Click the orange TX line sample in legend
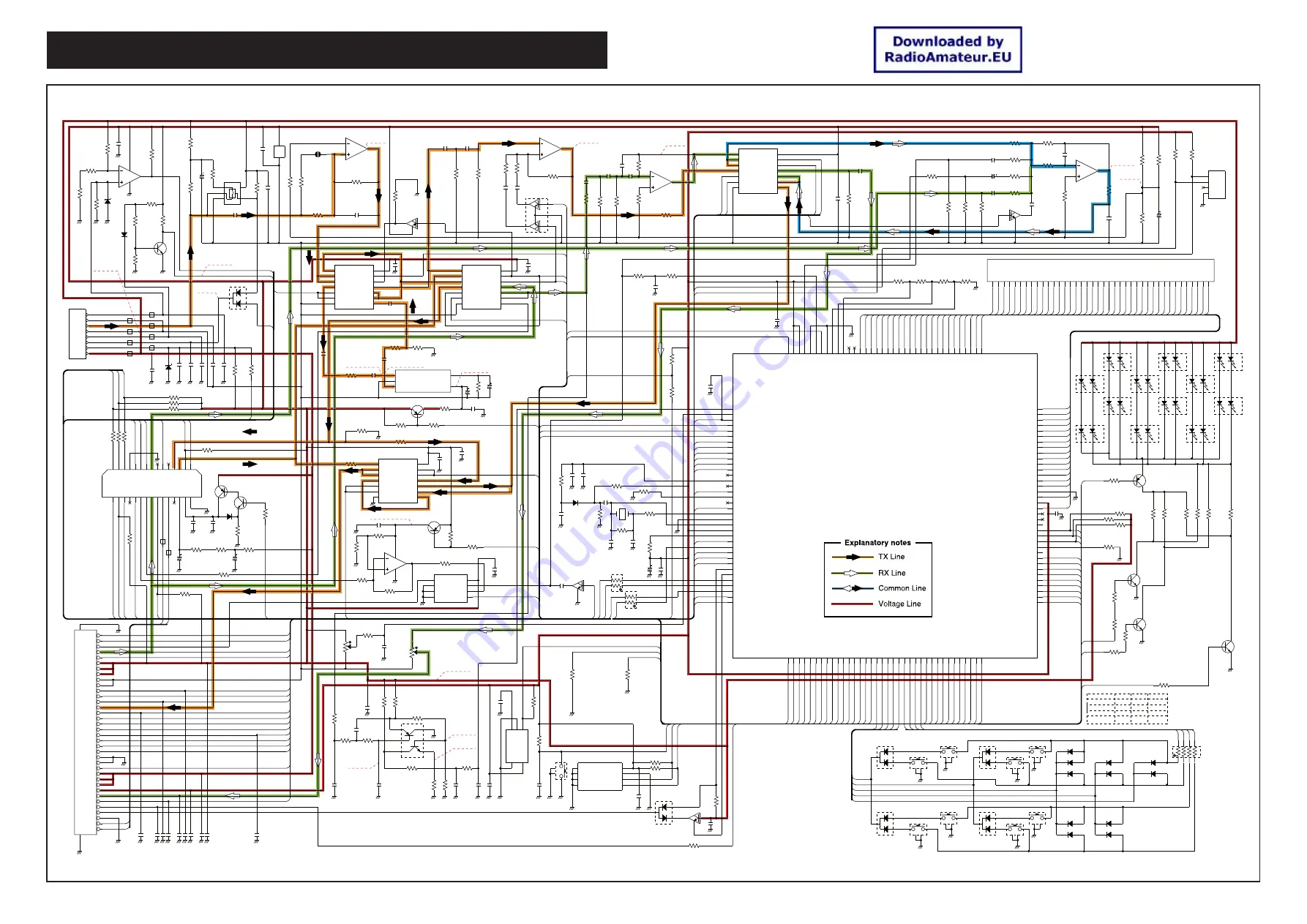This screenshot has width=1307, height=924. coord(852,557)
